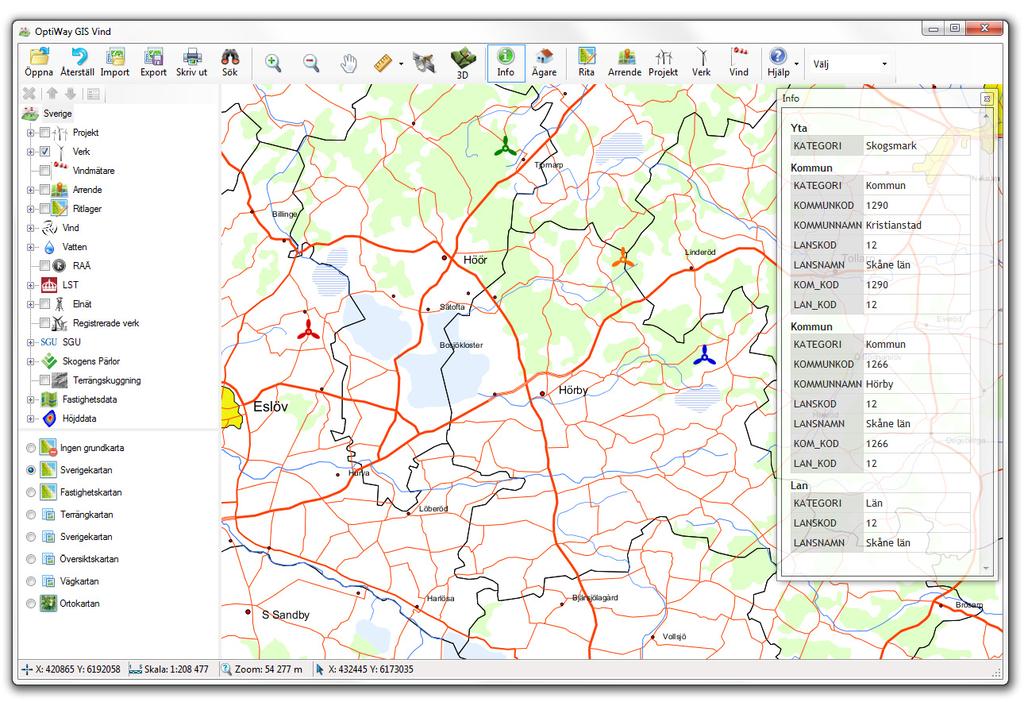Uncheck the Verk layer checkbox
Screen dimensions: 1024x702
44,152
